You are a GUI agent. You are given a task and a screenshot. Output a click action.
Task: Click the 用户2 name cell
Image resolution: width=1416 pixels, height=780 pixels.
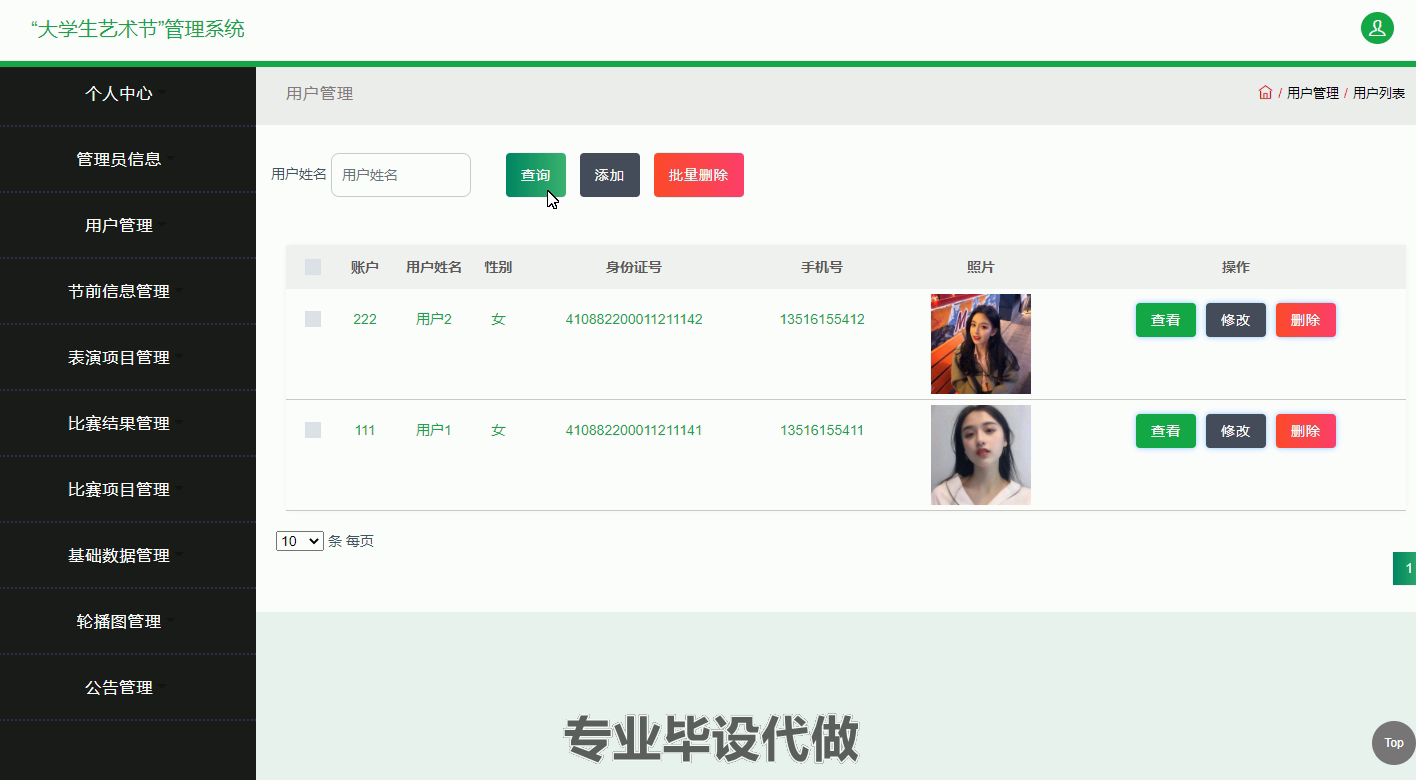click(x=434, y=319)
